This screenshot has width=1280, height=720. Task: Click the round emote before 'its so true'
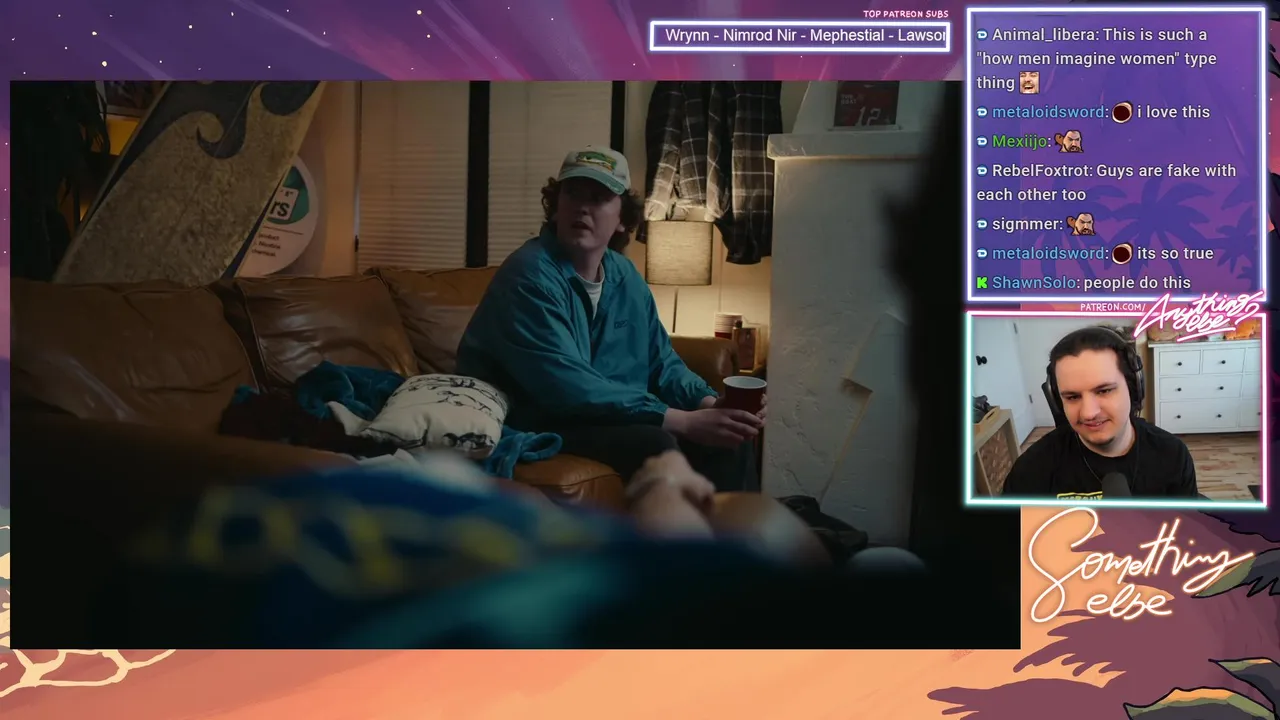[x=1122, y=253]
